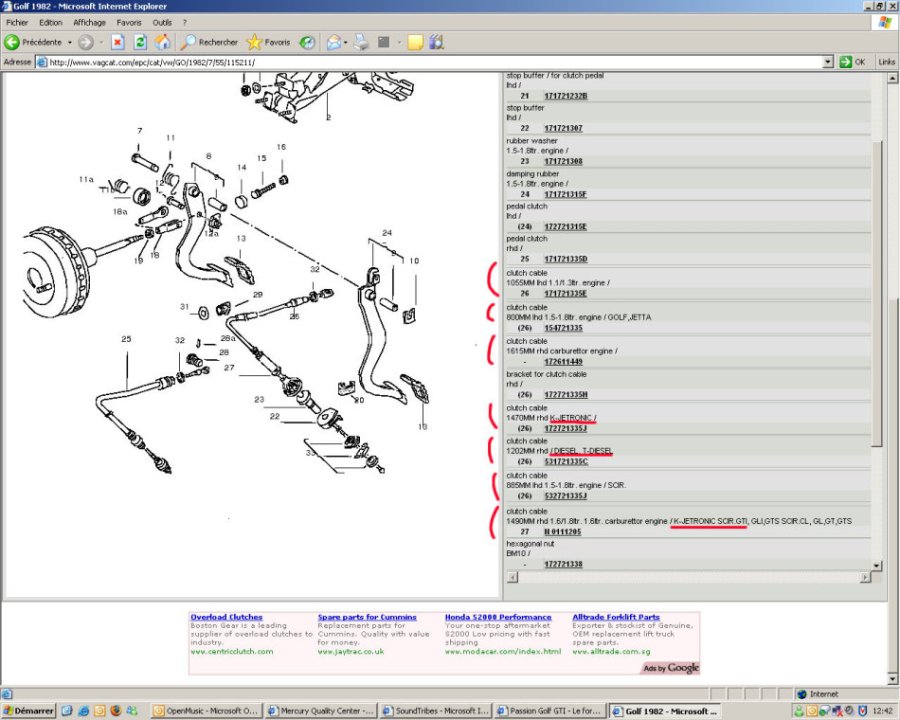The image size is (900, 720).
Task: Open diesel cable part 531721335C link
Action: [x=565, y=462]
